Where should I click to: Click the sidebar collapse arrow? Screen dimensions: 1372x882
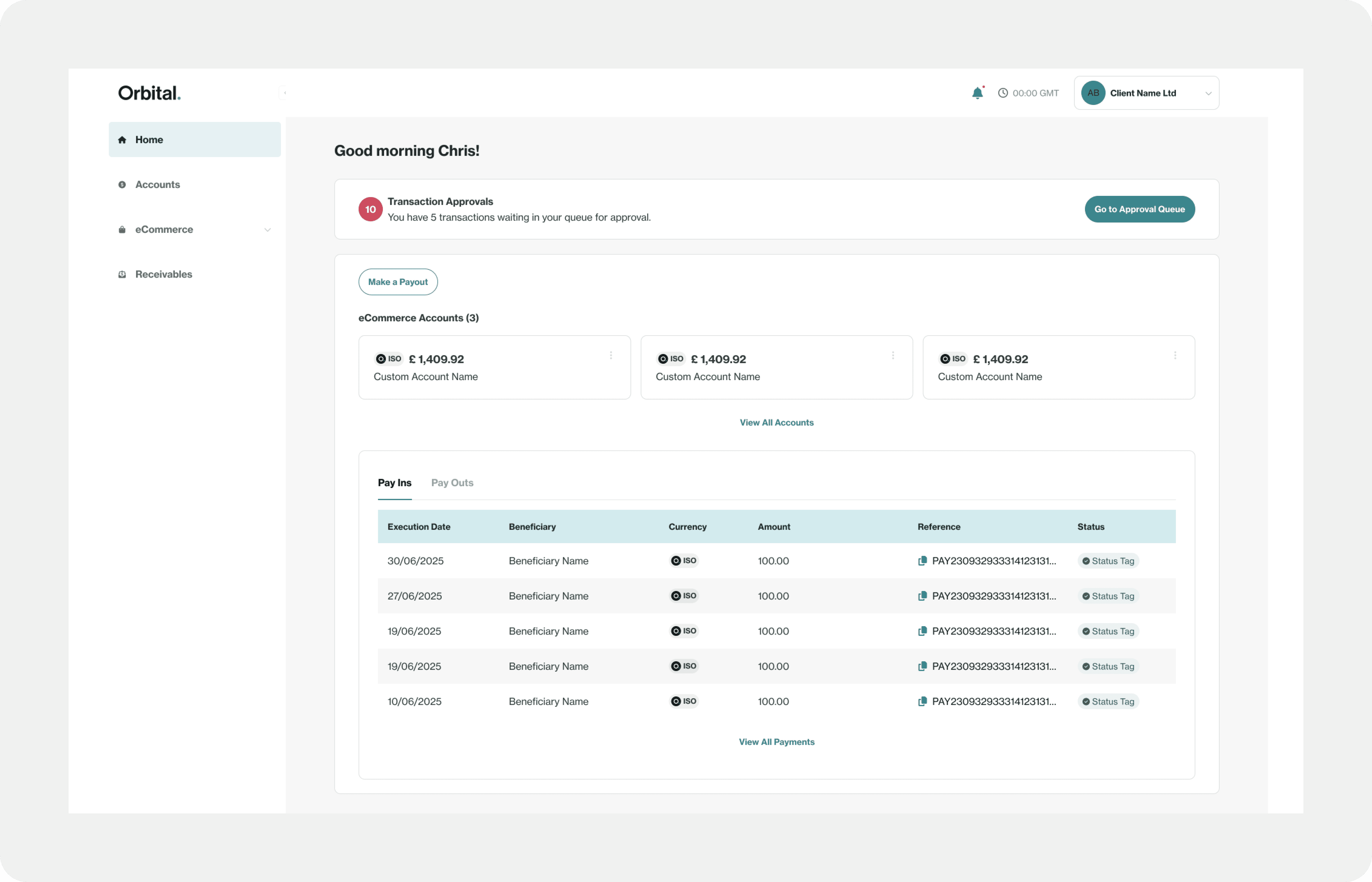tap(285, 93)
